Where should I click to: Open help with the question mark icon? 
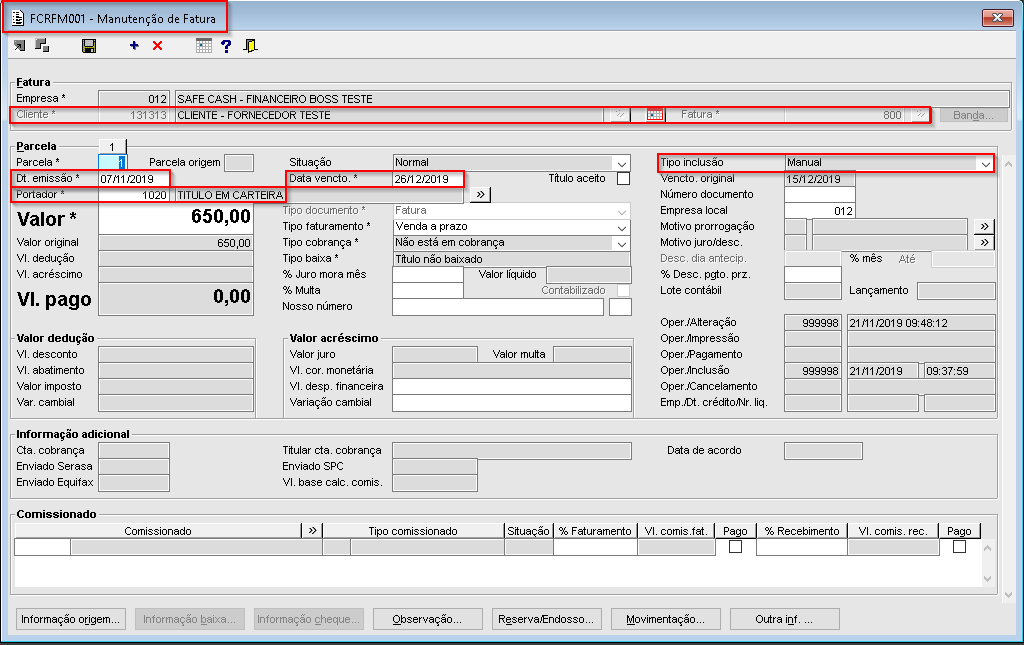pyautogui.click(x=226, y=46)
